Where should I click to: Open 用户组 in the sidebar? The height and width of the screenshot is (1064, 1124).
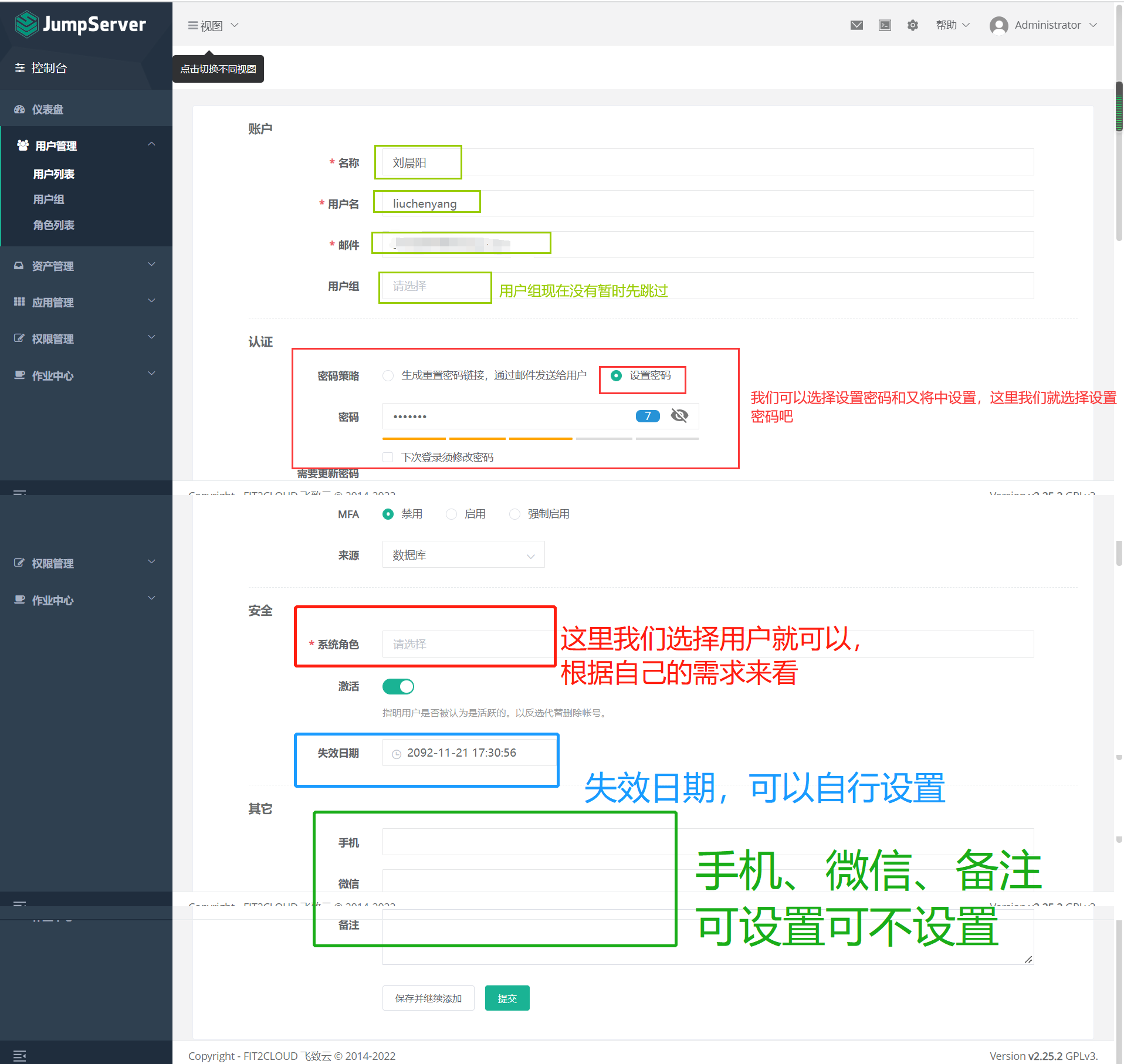point(49,199)
